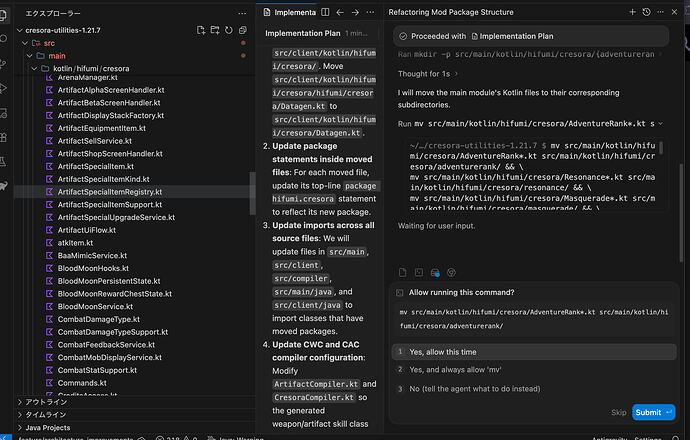Click the 'Refactoring Mod Package Structure' conversation title
The image size is (690, 440).
pos(451,12)
